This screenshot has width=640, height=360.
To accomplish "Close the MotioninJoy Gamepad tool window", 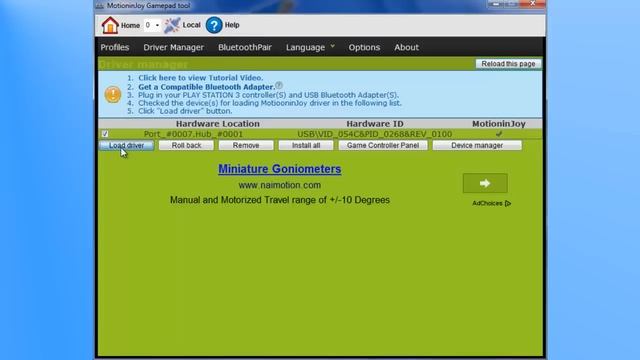I will (x=533, y=4).
